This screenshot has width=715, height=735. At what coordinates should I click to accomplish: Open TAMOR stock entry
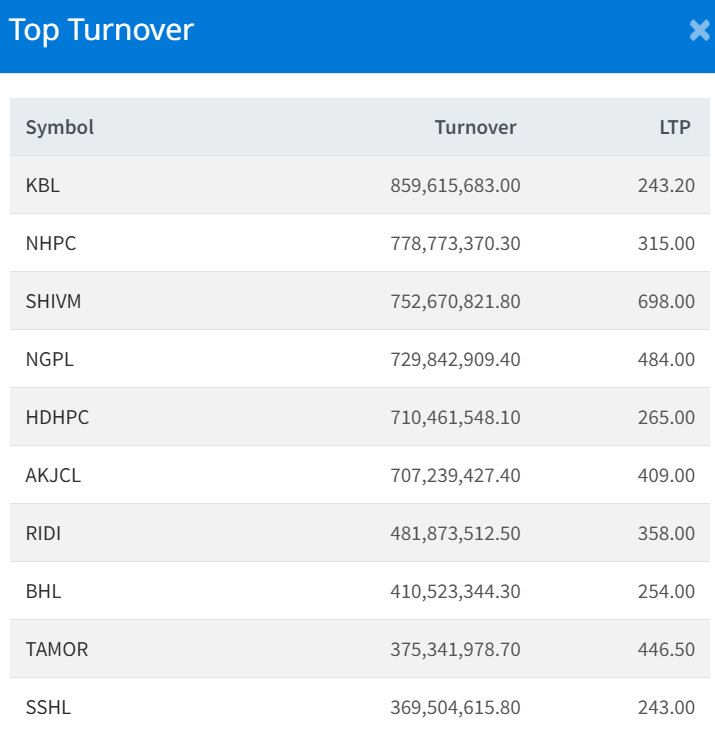click(x=56, y=649)
